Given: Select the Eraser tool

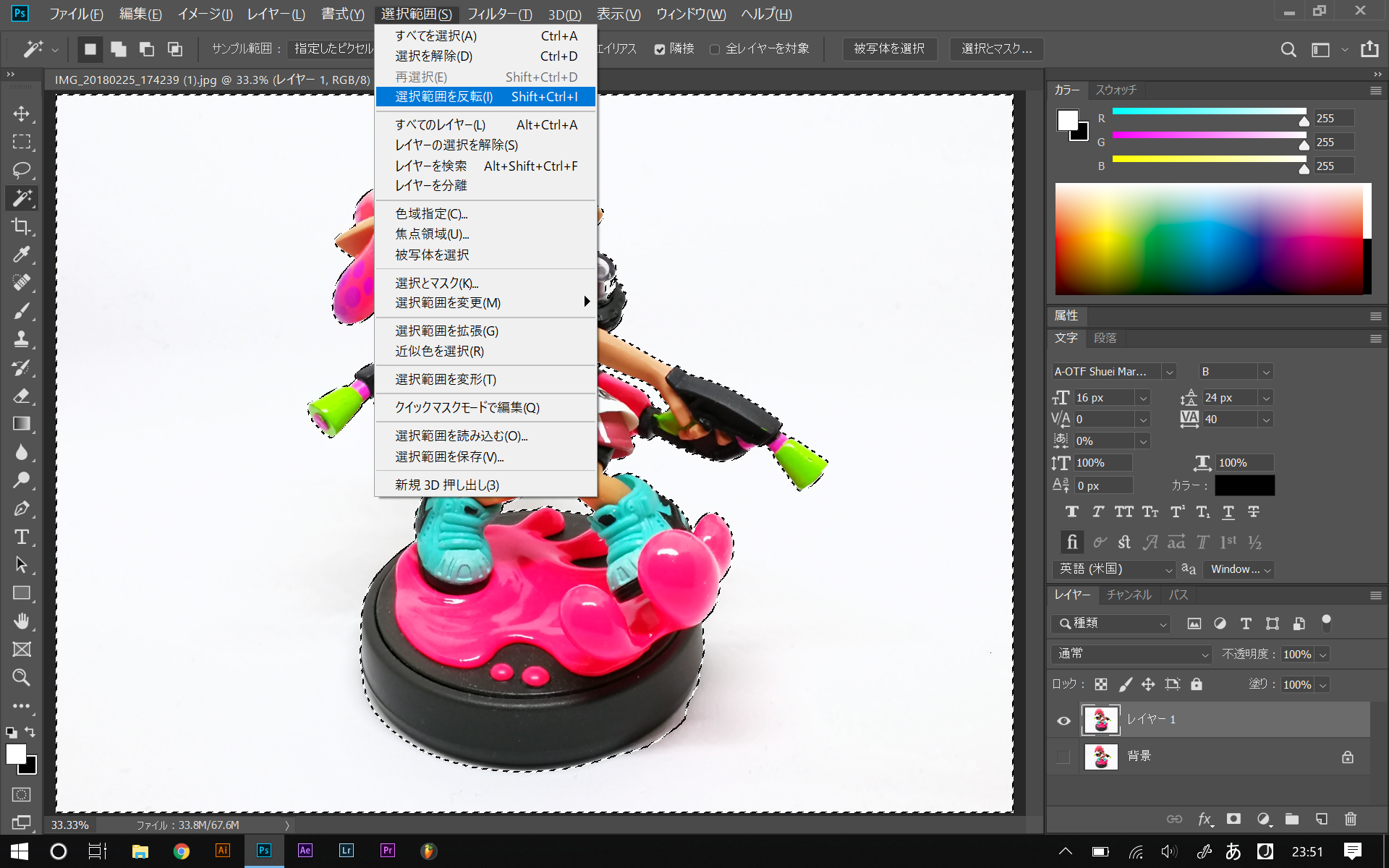Looking at the screenshot, I should coord(22,396).
